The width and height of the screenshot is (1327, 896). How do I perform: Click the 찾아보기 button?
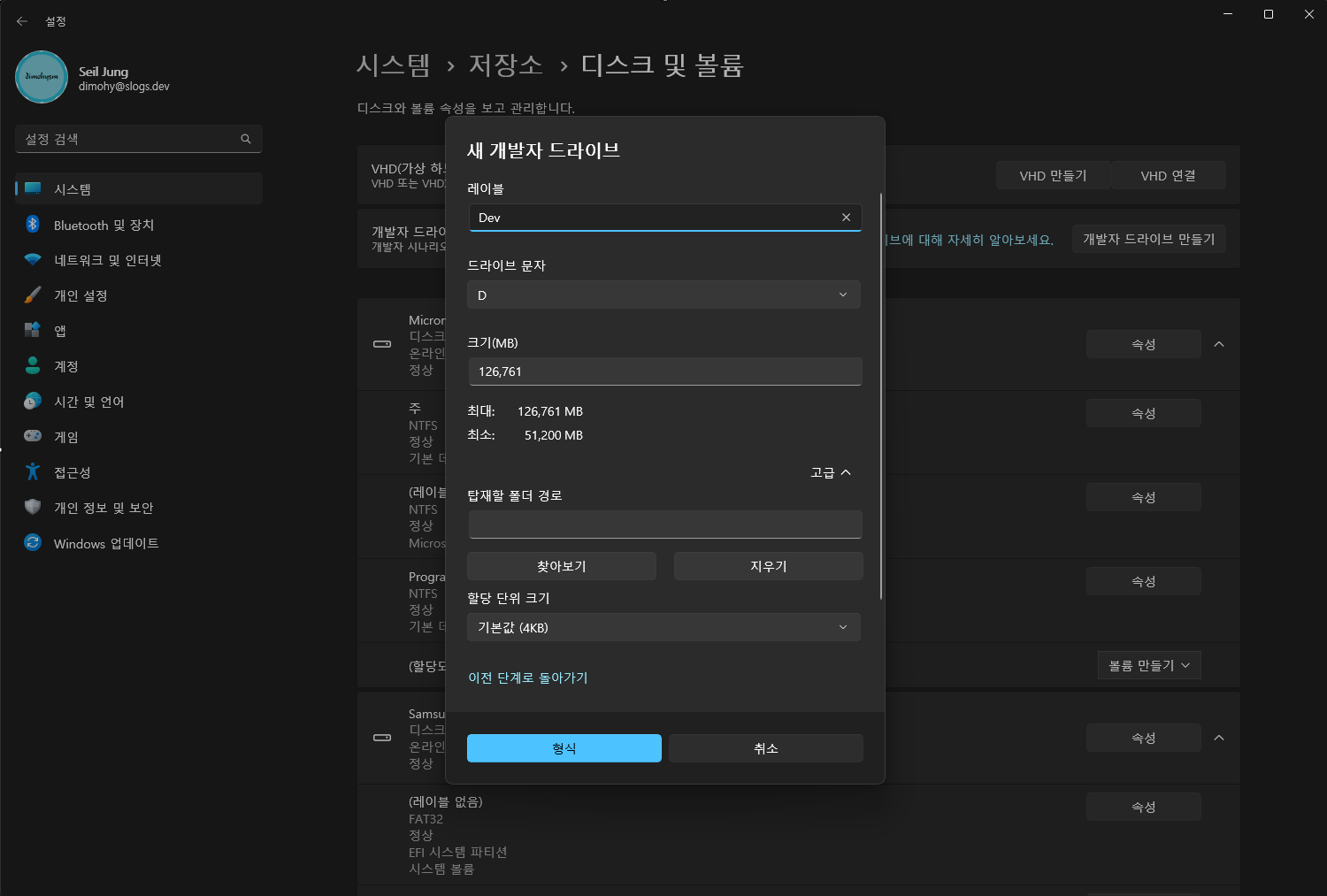(x=562, y=566)
